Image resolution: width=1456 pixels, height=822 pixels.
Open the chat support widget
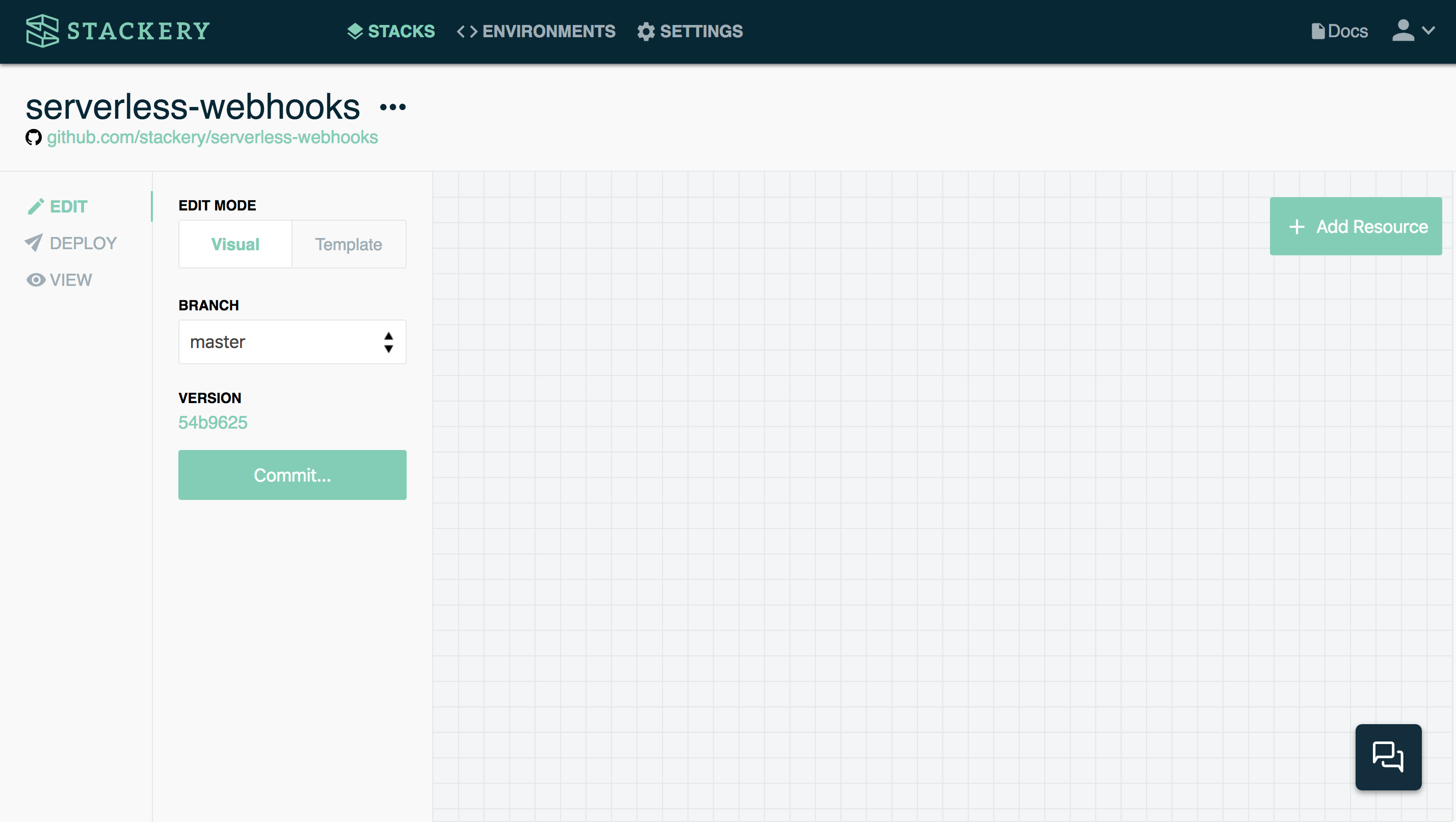tap(1388, 756)
